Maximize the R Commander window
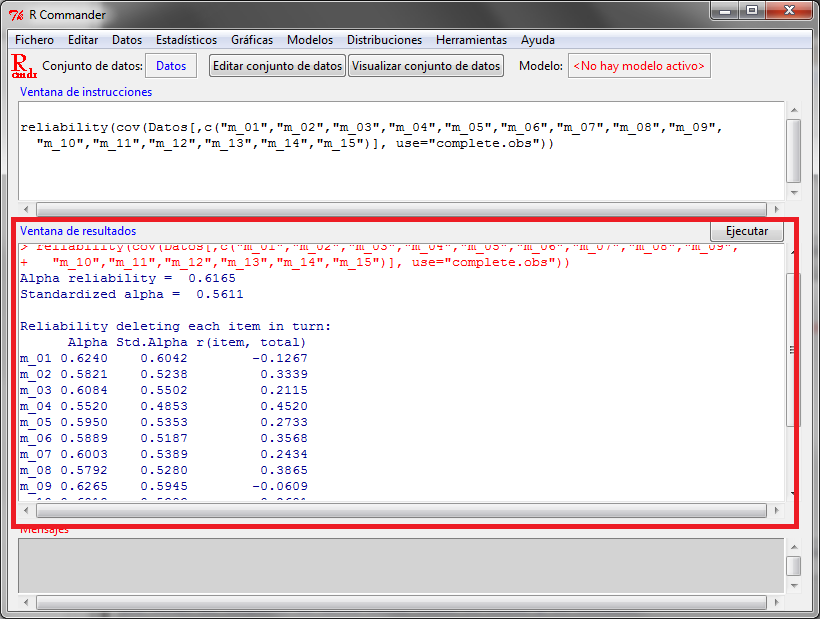The height and width of the screenshot is (619, 820). click(752, 11)
